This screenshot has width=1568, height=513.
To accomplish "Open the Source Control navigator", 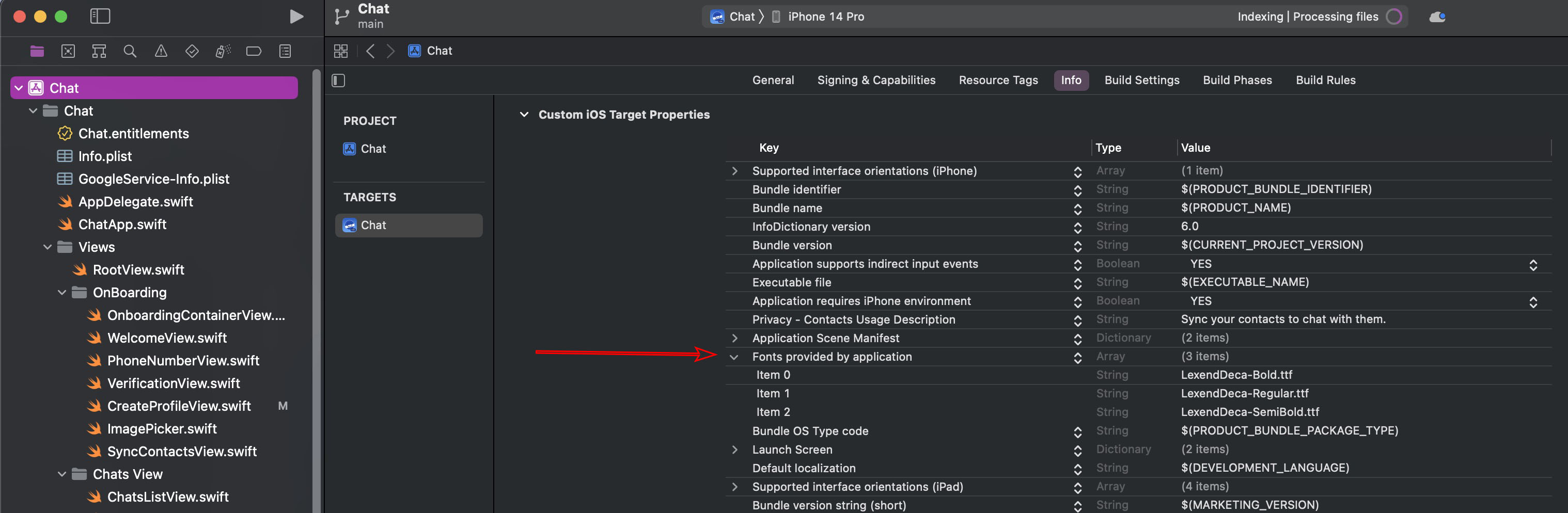I will click(x=68, y=51).
